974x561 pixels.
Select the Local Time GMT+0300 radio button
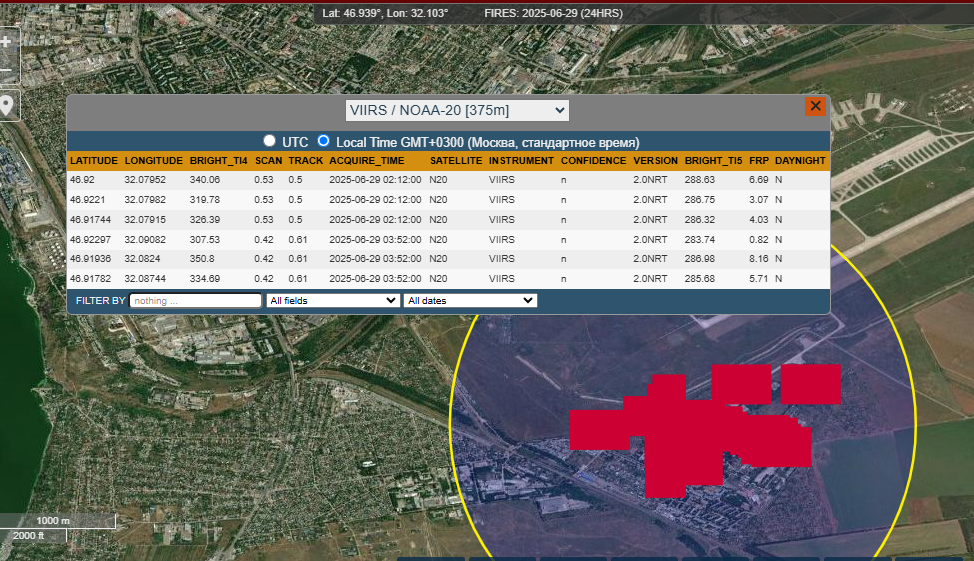[x=323, y=140]
